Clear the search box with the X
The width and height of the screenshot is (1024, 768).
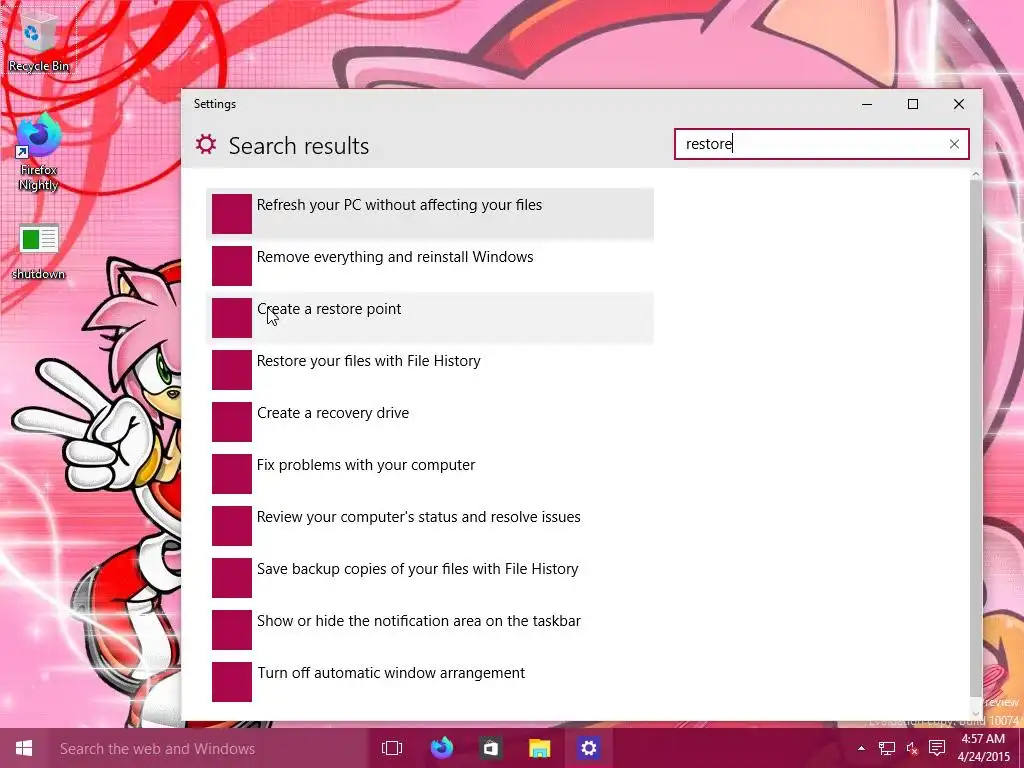click(x=954, y=144)
